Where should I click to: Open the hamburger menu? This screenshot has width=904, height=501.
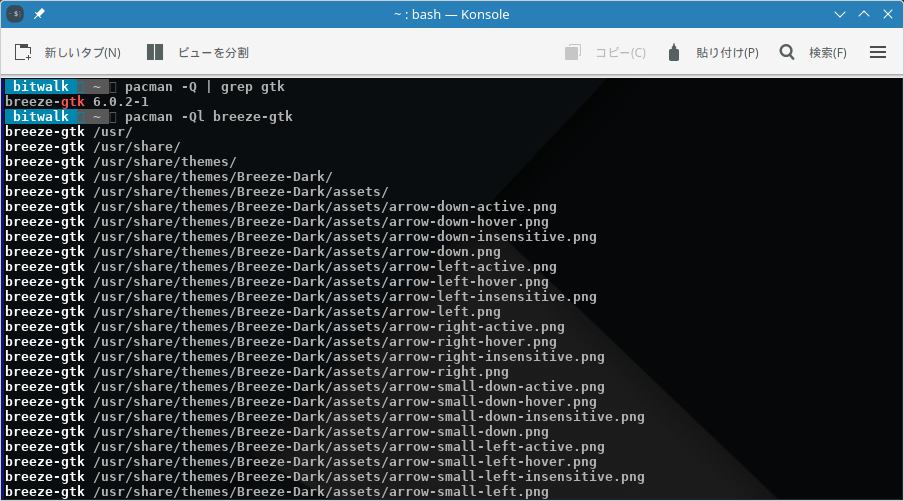(877, 52)
